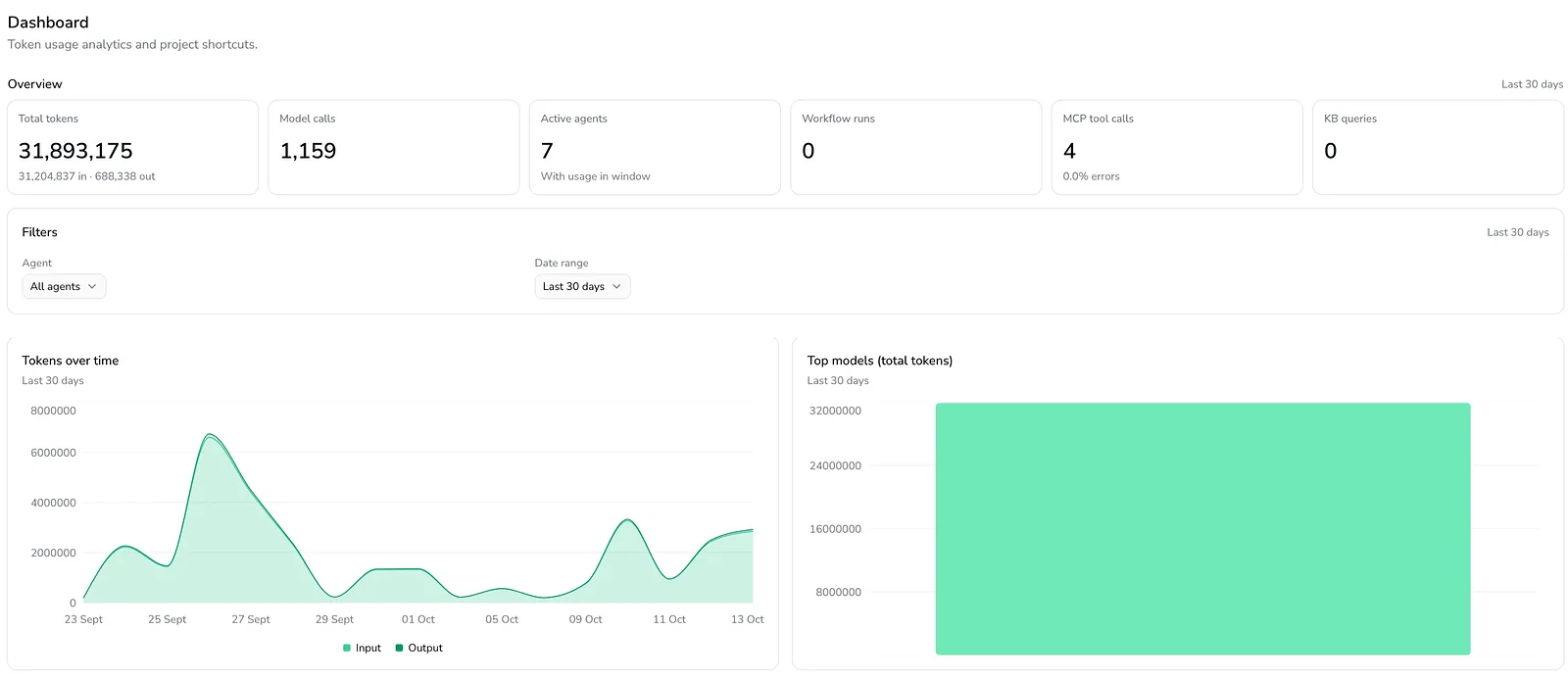Open the Last 30 days date range dropdown
This screenshot has height=679, width=1568.
[x=582, y=286]
